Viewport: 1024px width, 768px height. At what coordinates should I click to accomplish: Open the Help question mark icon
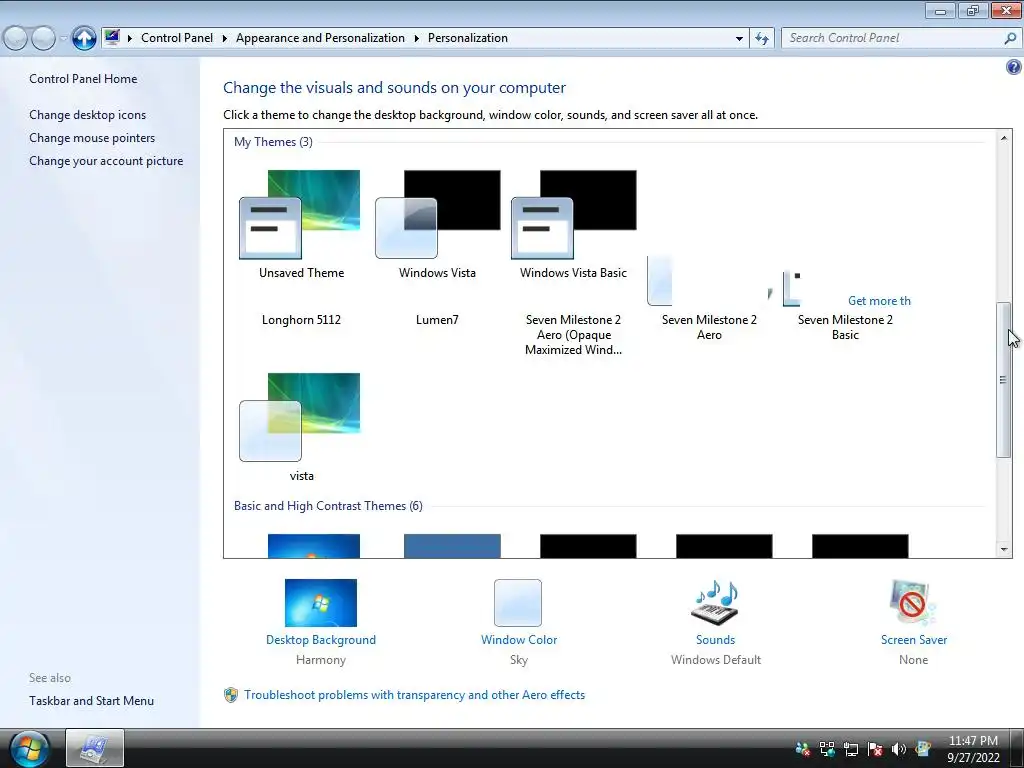[x=1014, y=67]
